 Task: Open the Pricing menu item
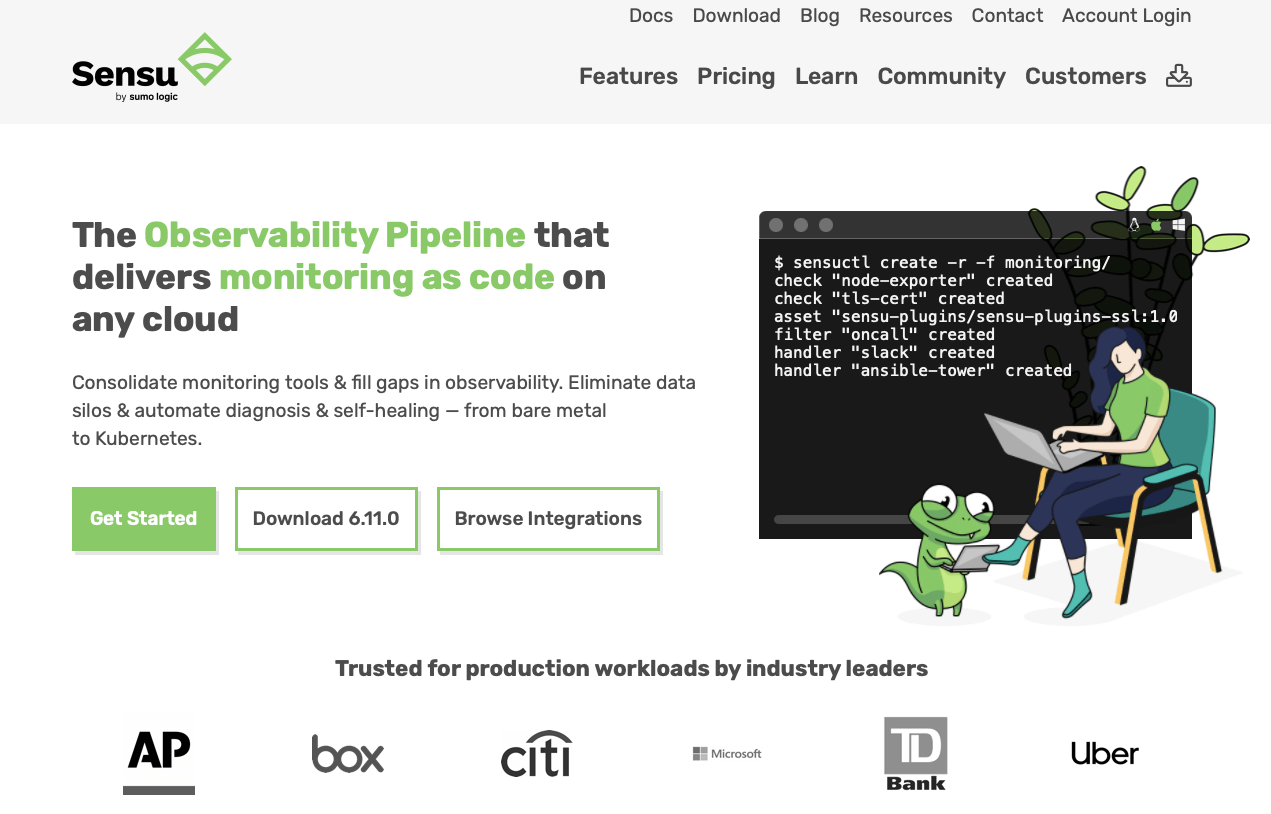pyautogui.click(x=736, y=76)
